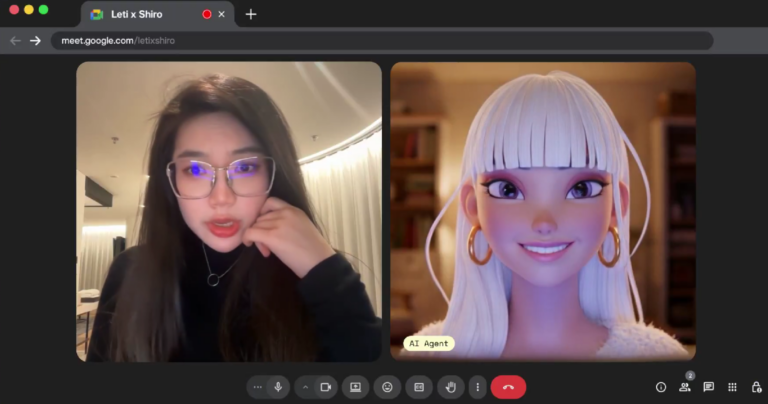Go back in browser history
This screenshot has height=404, width=768.
click(x=15, y=41)
